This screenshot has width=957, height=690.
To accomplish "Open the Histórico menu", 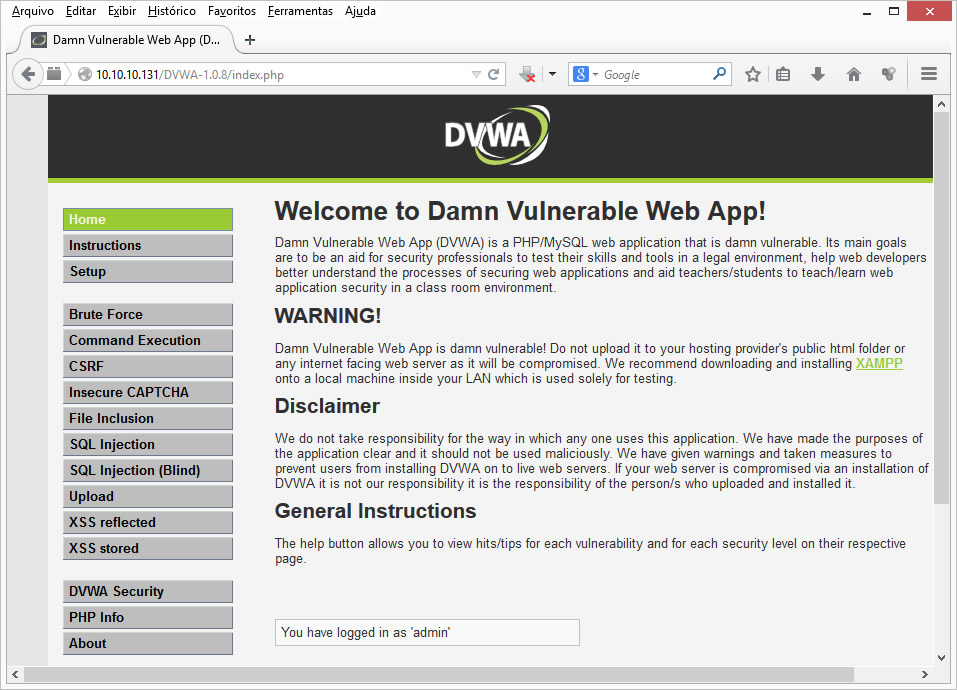I will pyautogui.click(x=171, y=11).
